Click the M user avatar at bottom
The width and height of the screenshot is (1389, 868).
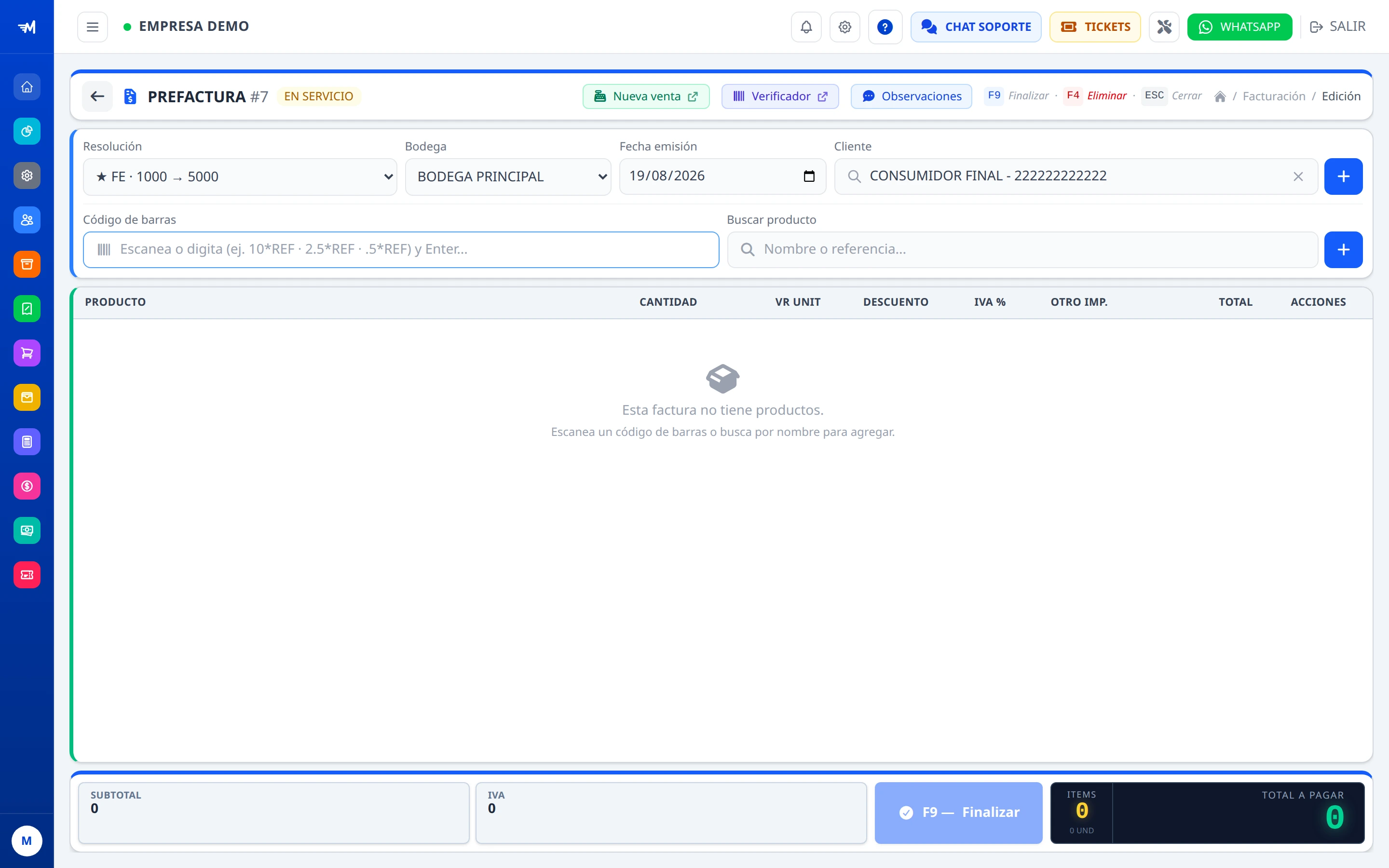[x=27, y=841]
